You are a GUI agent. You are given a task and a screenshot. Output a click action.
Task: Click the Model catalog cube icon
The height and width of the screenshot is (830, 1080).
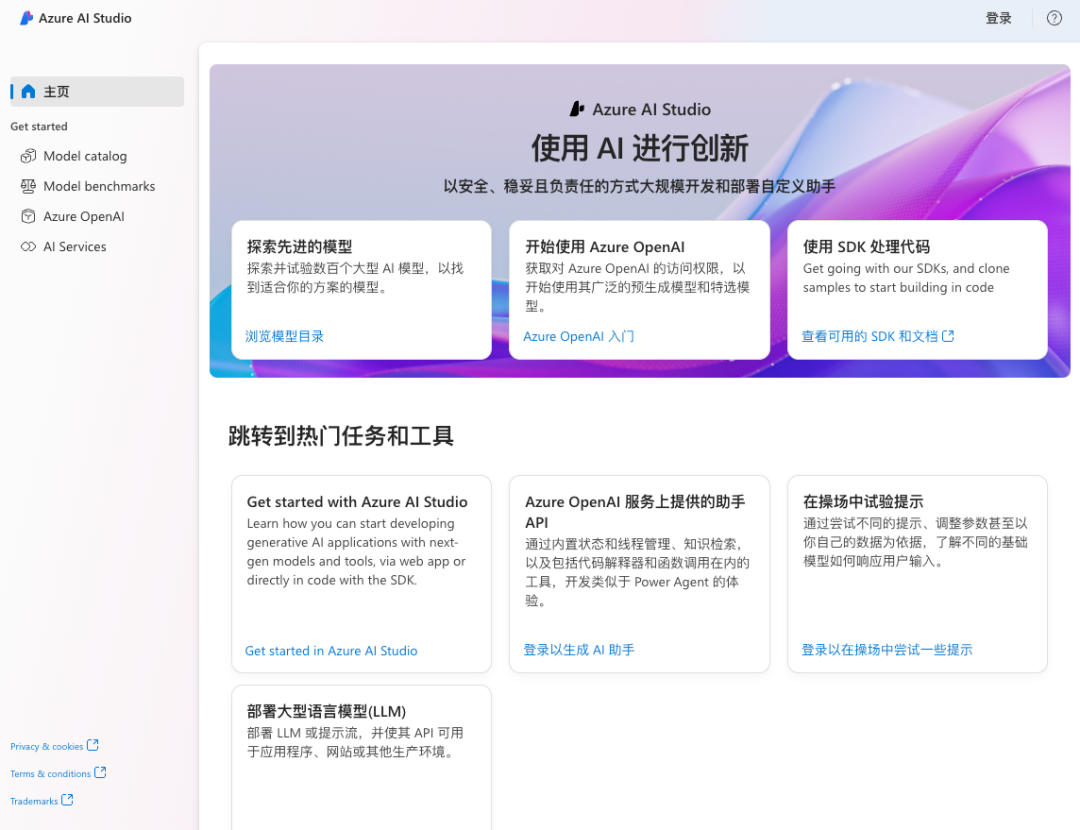pyautogui.click(x=28, y=156)
